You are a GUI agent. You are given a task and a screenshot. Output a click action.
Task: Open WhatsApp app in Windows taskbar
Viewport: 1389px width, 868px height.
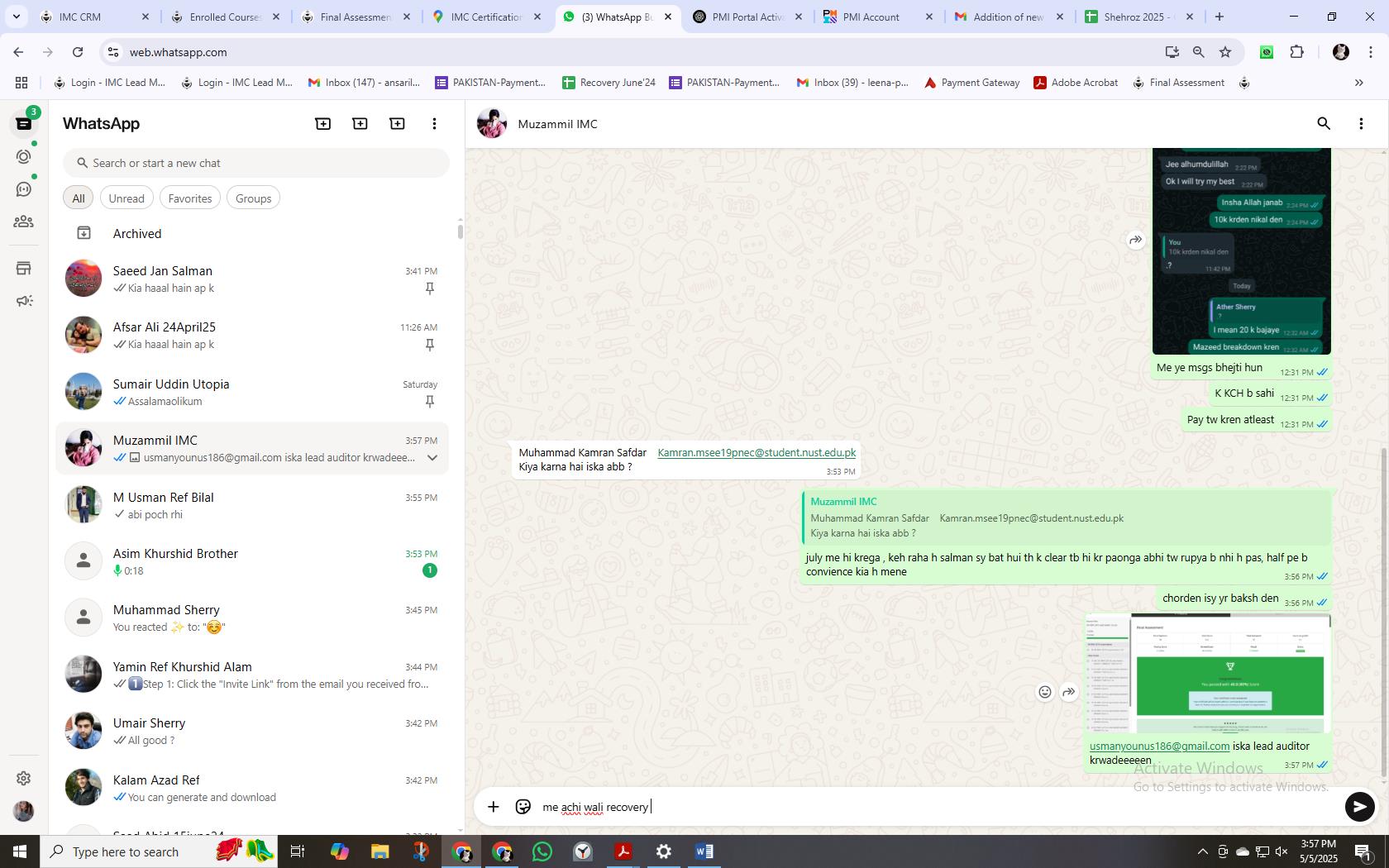point(542,851)
